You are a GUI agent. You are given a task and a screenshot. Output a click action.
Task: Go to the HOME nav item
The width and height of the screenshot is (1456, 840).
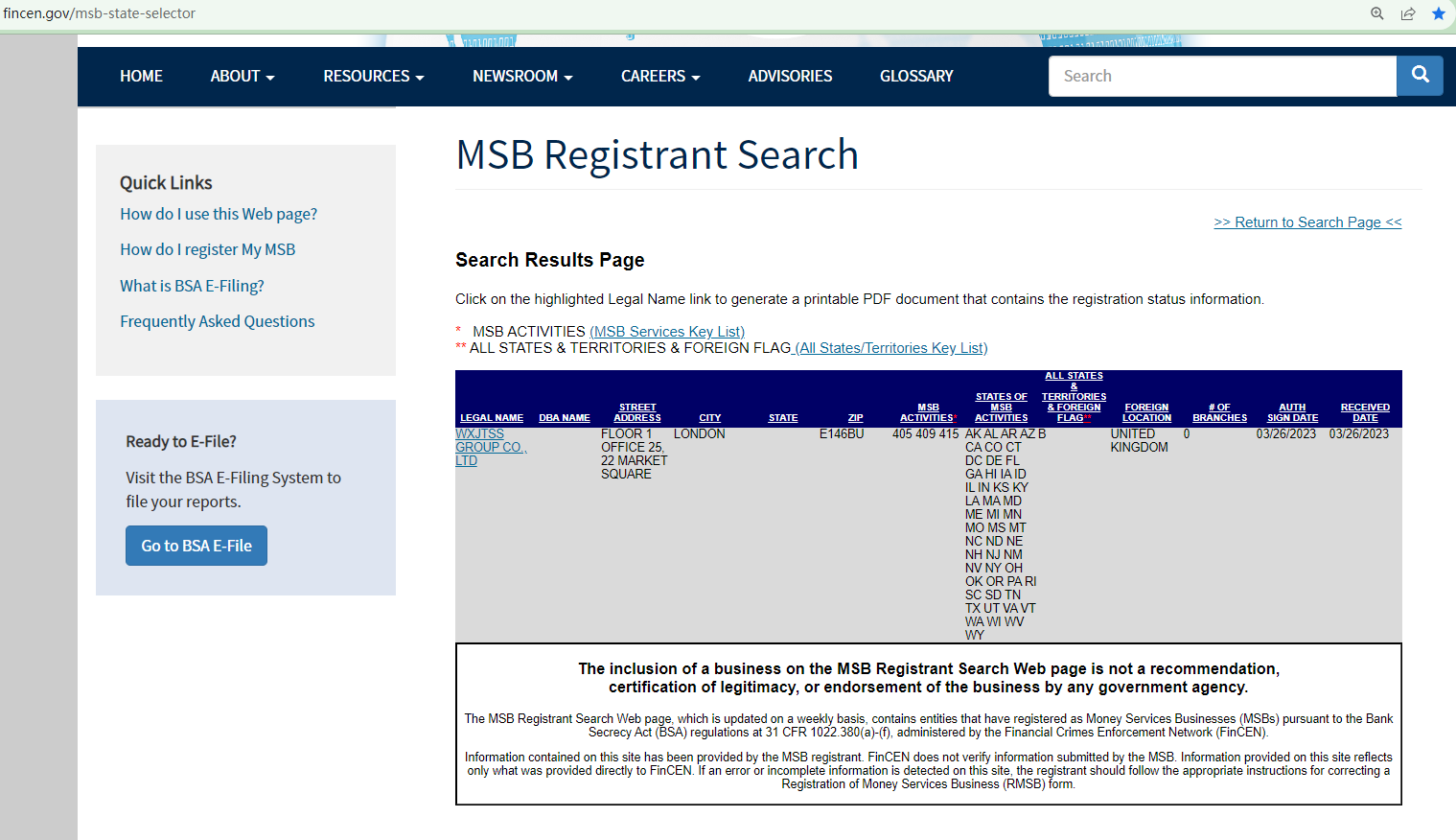[141, 76]
